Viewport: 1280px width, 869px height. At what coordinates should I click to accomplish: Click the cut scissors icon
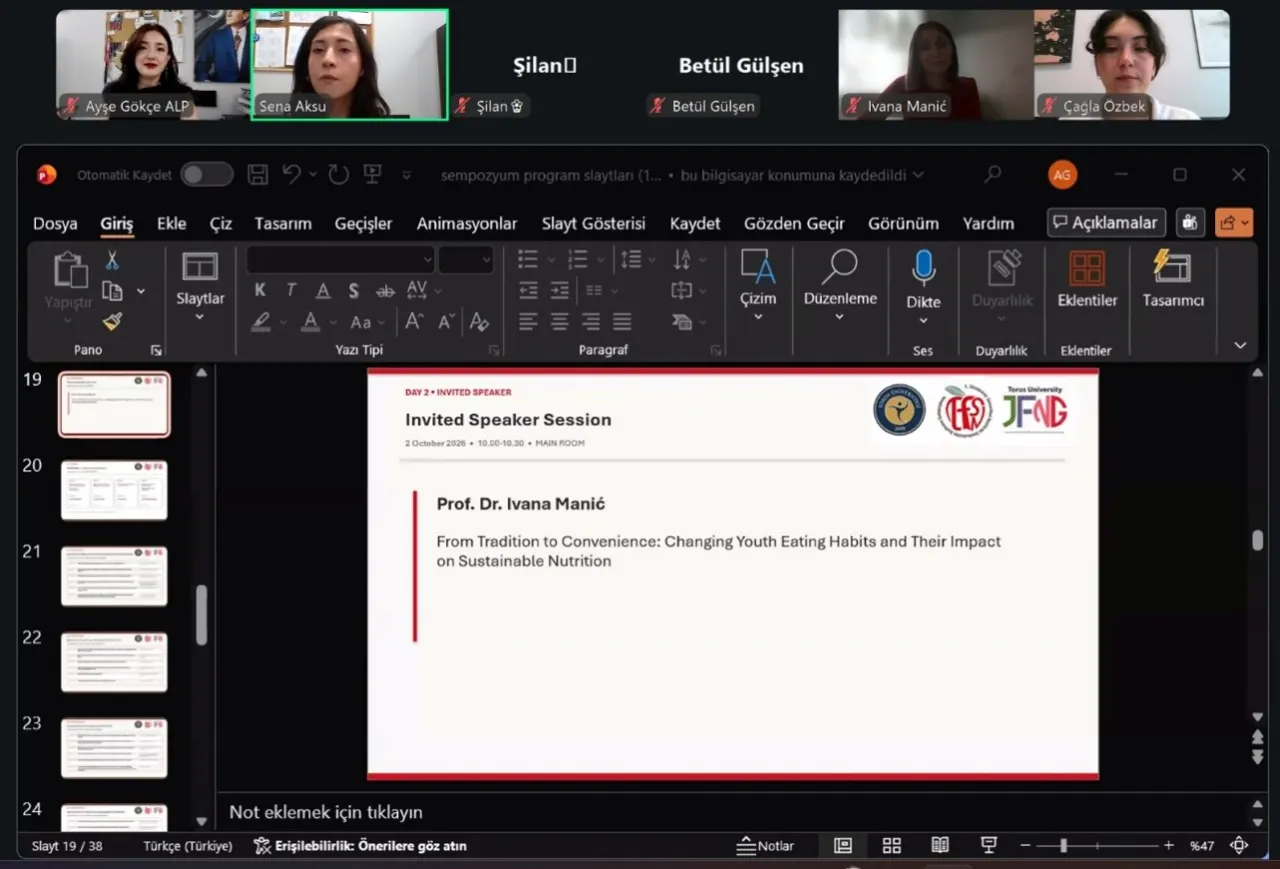[112, 260]
